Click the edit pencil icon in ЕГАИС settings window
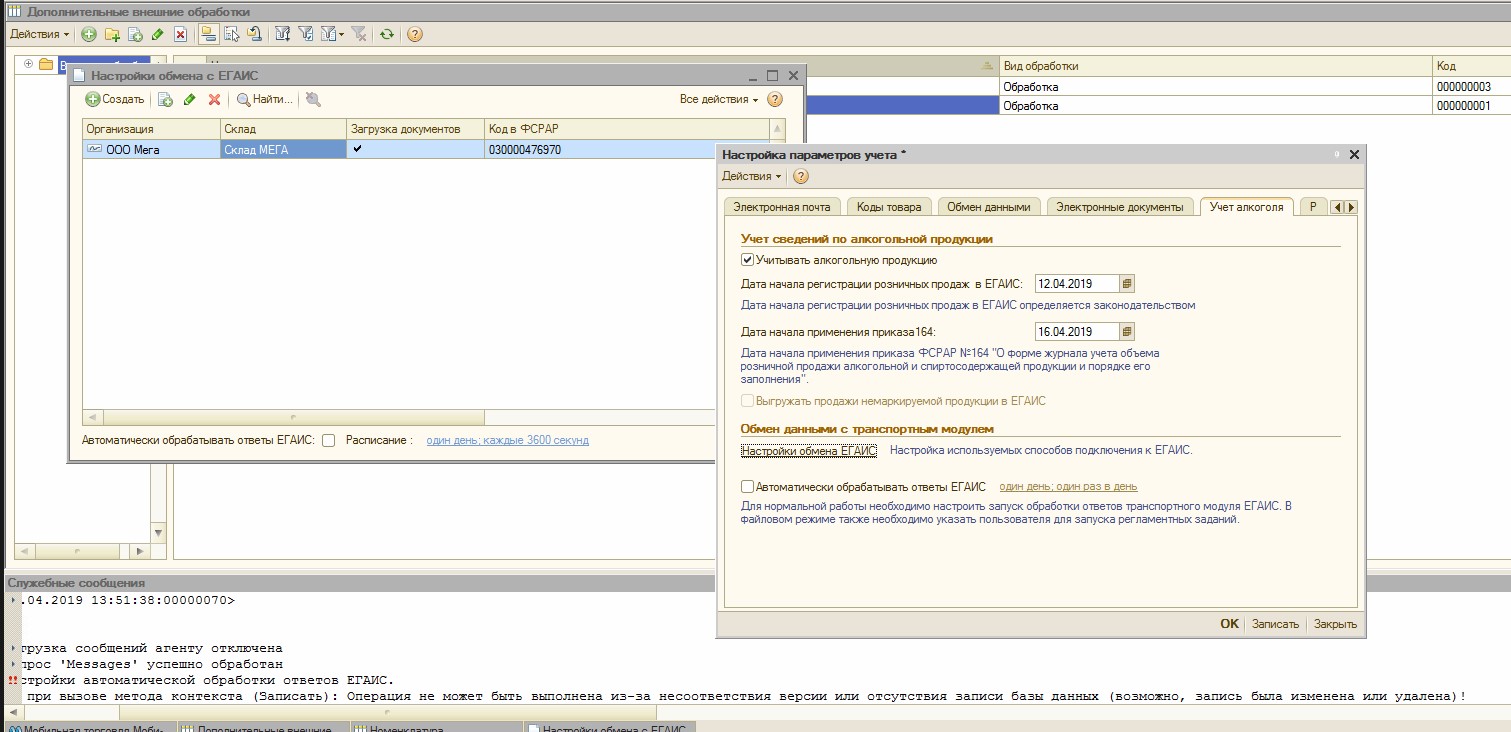The height and width of the screenshot is (732, 1511). click(x=189, y=99)
